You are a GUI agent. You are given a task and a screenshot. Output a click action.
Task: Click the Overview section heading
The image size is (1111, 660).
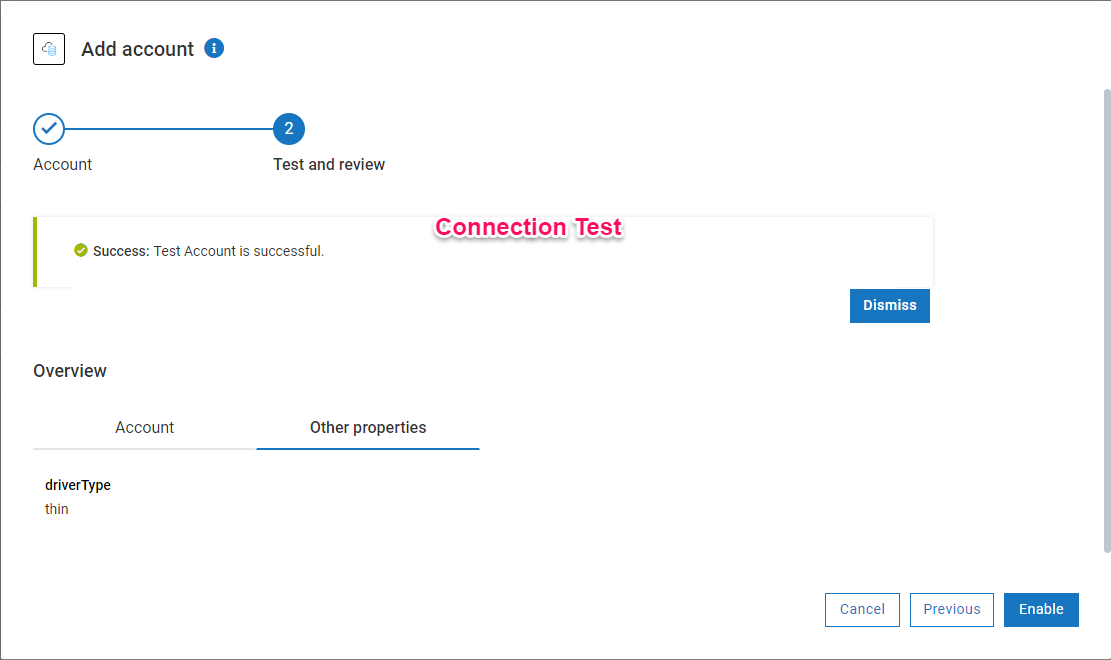[x=70, y=371]
